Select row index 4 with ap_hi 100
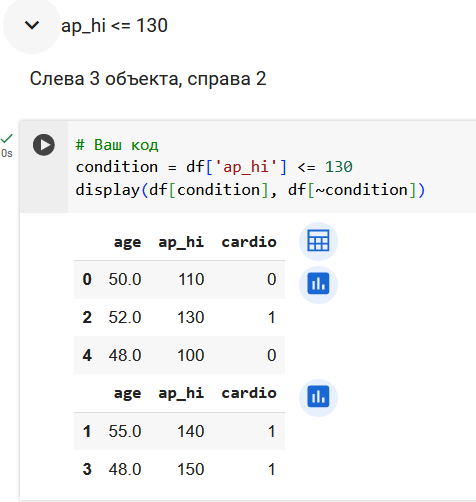 (x=179, y=355)
